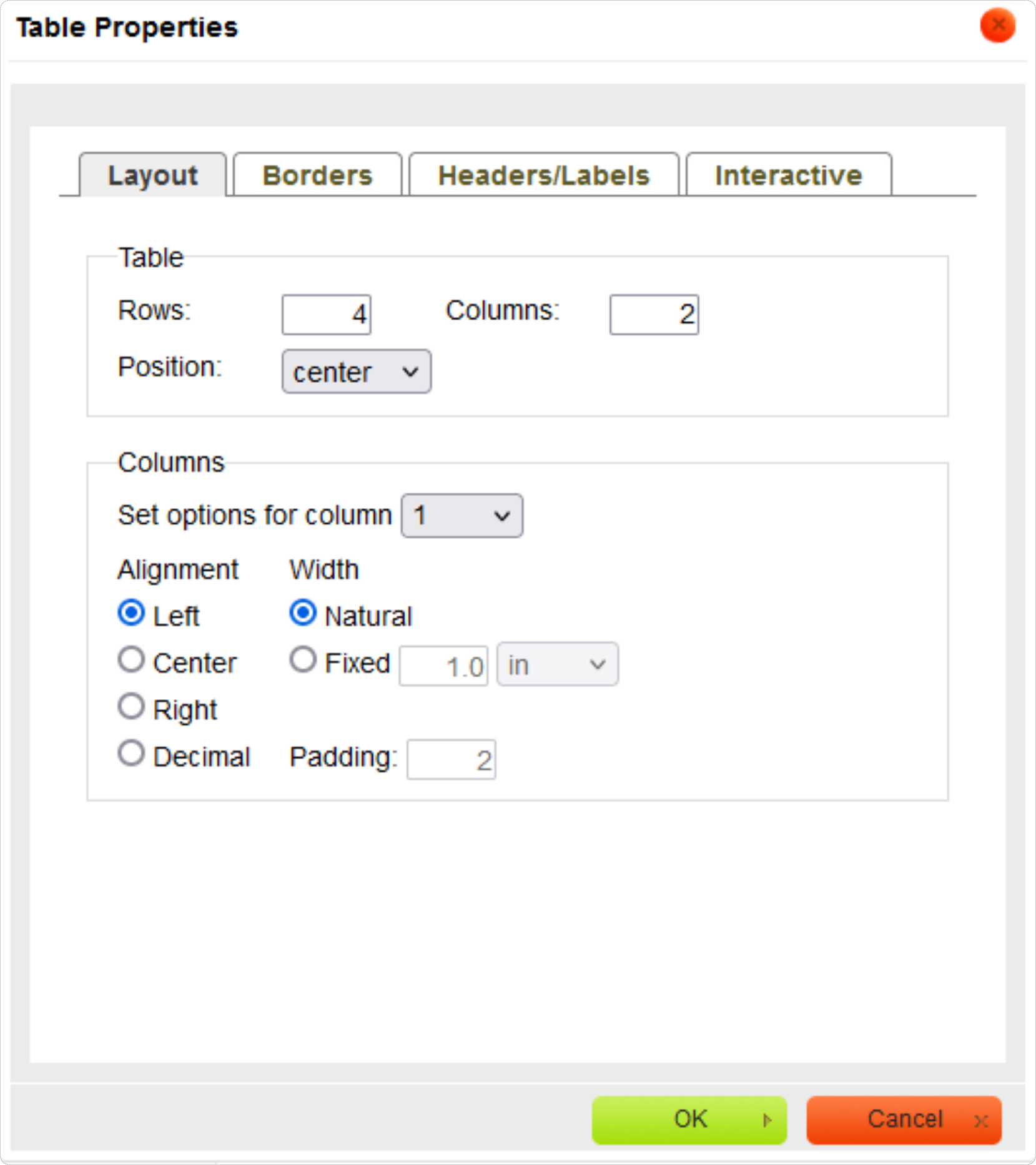Choose Natural width option
Image resolution: width=1036 pixels, height=1165 pixels.
[x=303, y=612]
